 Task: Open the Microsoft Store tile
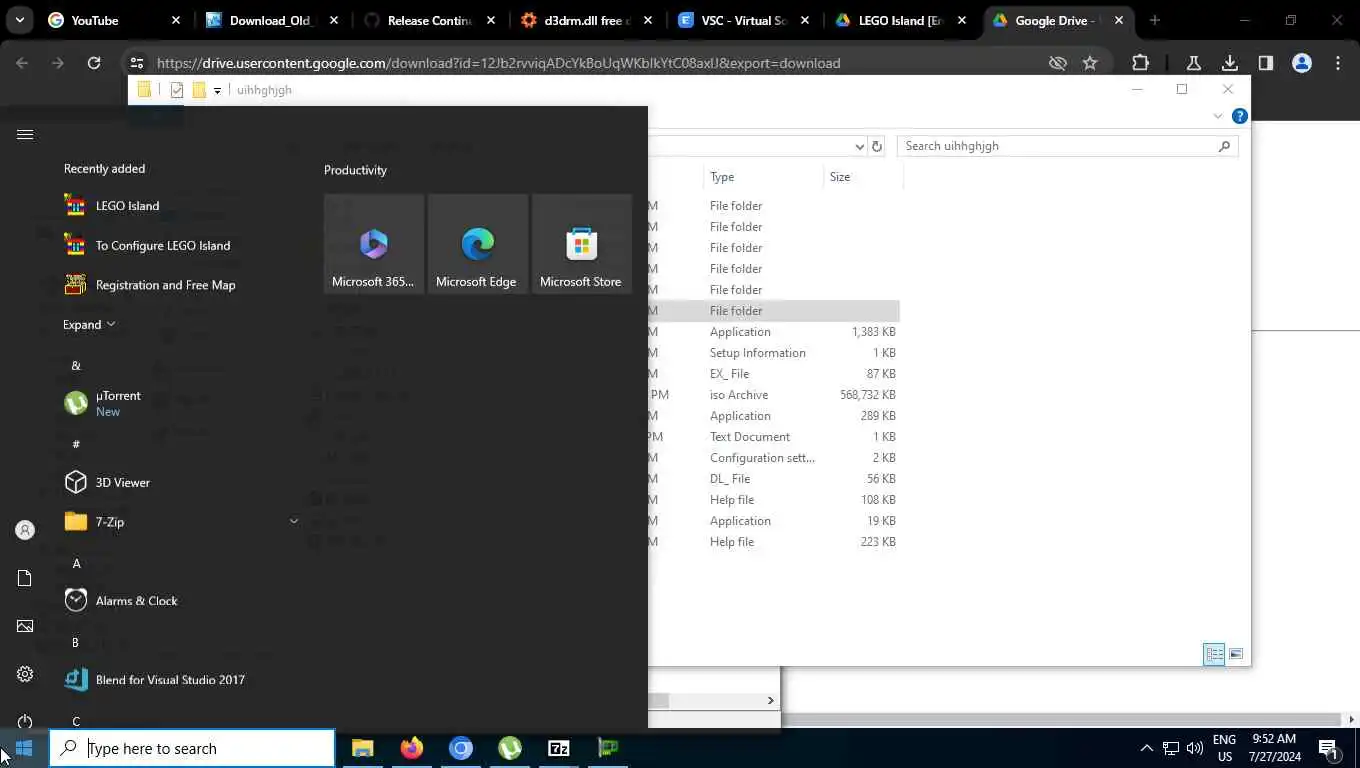(x=582, y=244)
